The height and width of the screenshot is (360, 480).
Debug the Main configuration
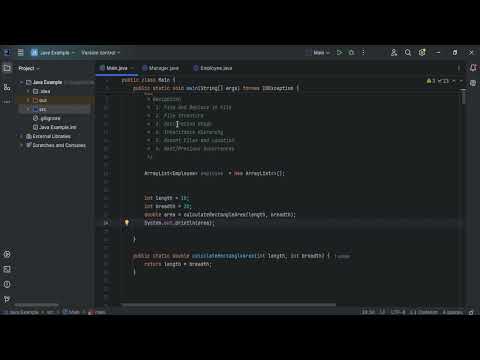click(x=351, y=52)
